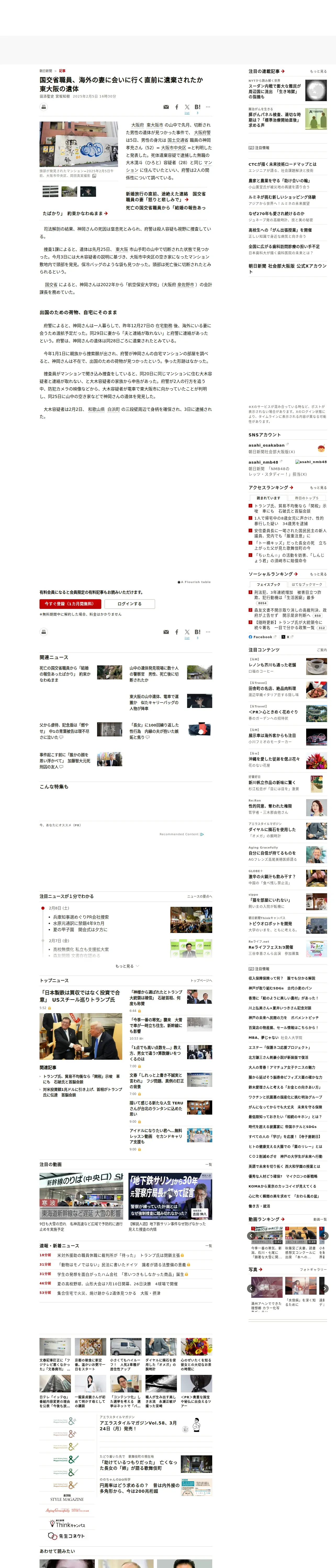336x1568 pixels.
Task: Click X share icon below login button
Action: [187, 632]
